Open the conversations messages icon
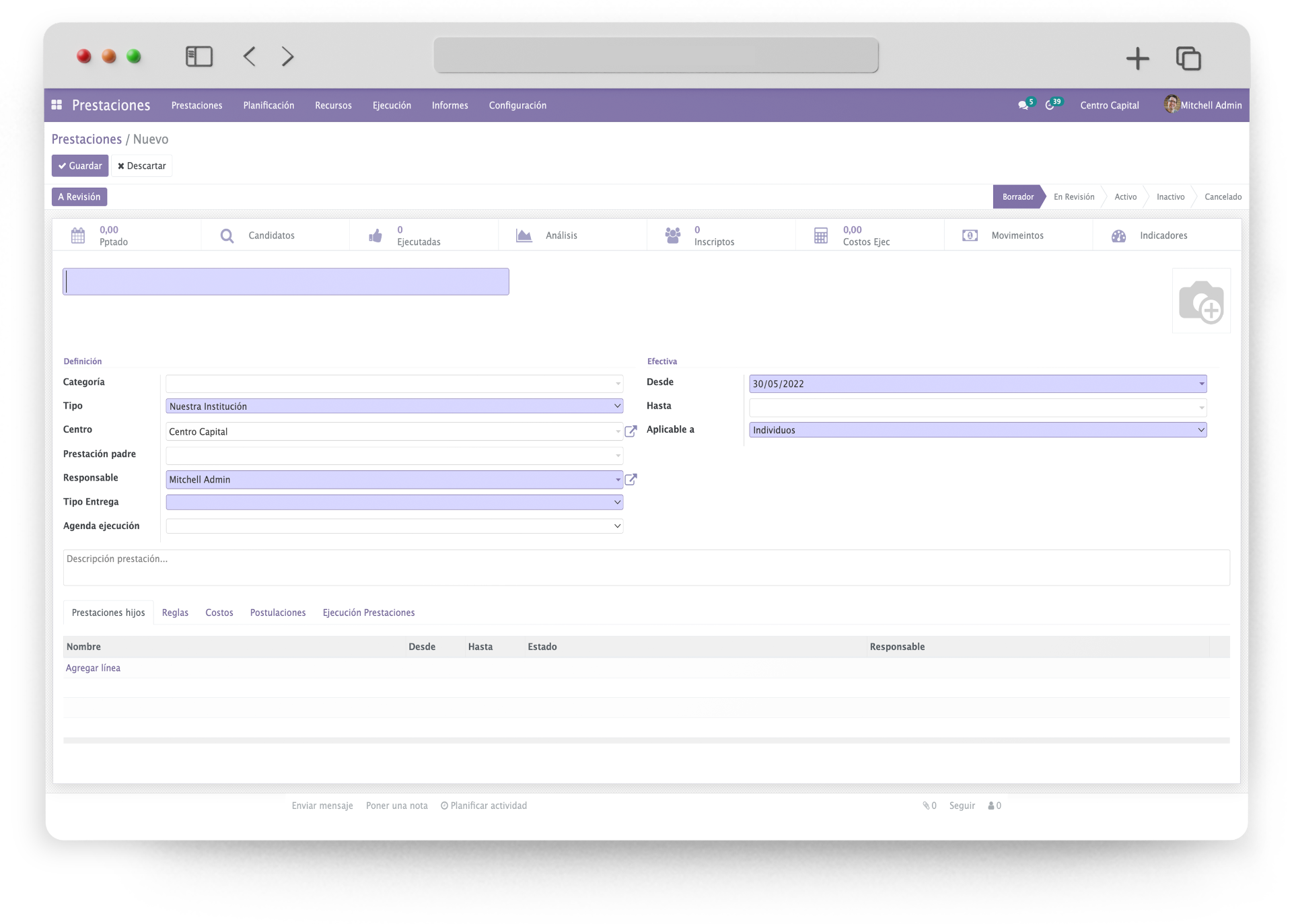This screenshot has height=924, width=1292. tap(1024, 105)
